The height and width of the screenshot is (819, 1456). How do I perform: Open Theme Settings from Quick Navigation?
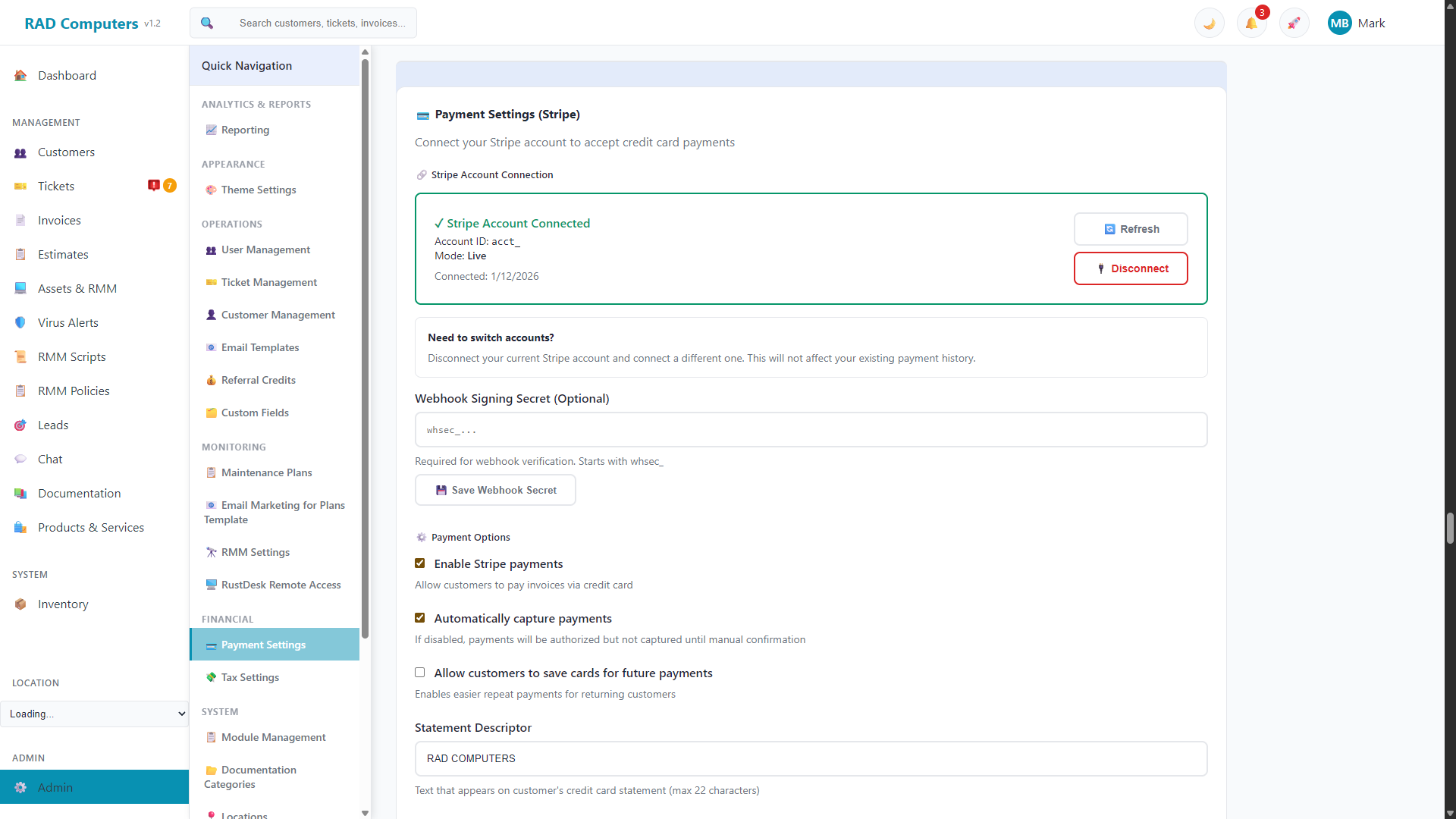[x=258, y=190]
